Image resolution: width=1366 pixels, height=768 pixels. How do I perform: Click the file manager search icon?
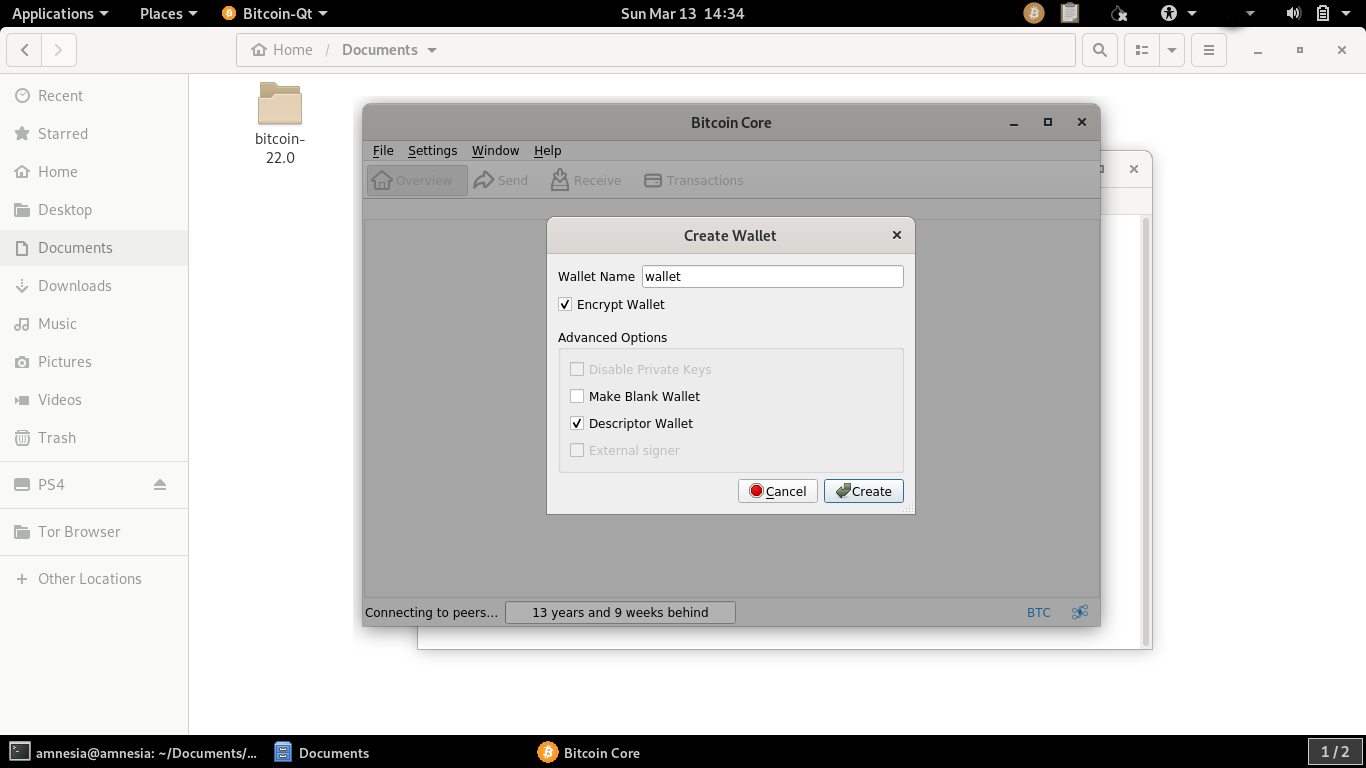click(1100, 49)
